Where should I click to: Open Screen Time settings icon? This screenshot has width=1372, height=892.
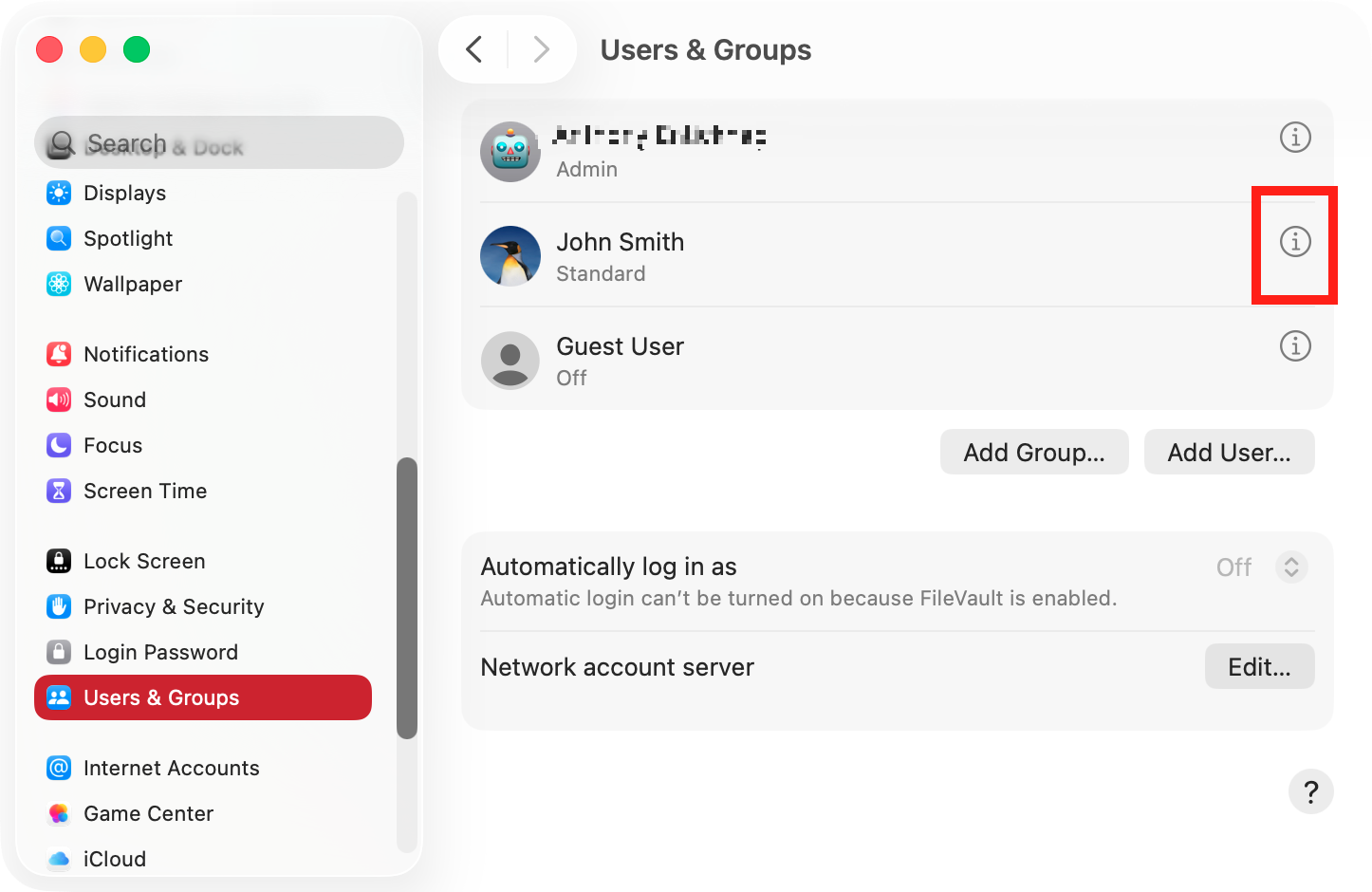pyautogui.click(x=59, y=491)
